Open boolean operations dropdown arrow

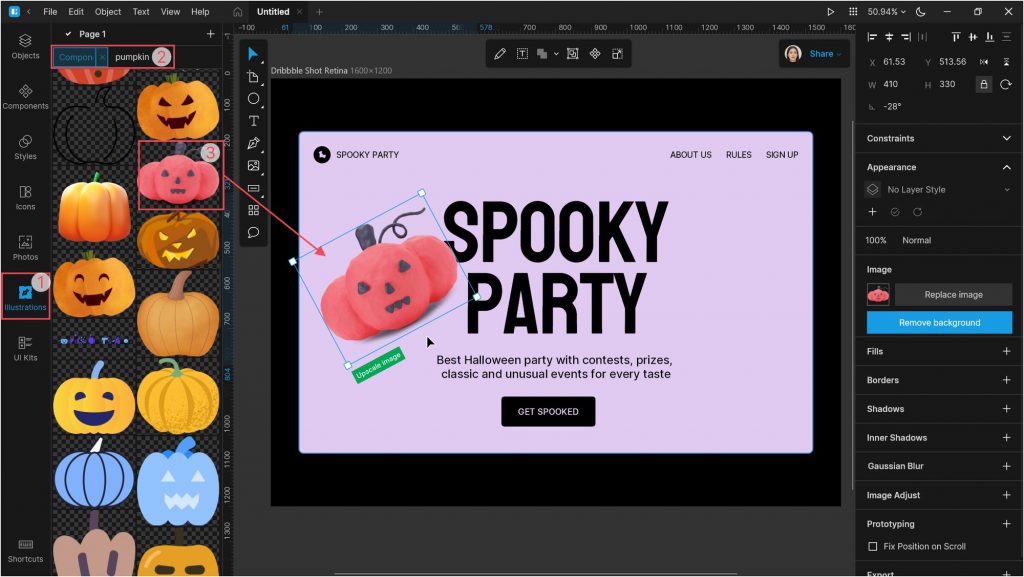(x=556, y=54)
